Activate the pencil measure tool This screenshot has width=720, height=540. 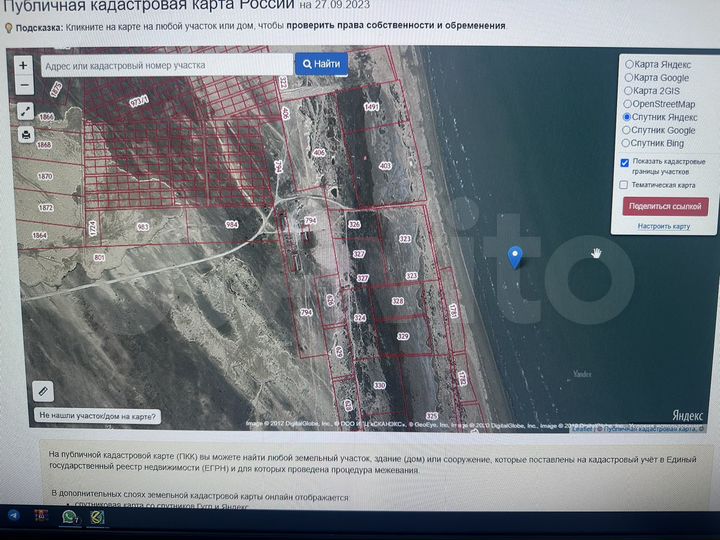[43, 391]
